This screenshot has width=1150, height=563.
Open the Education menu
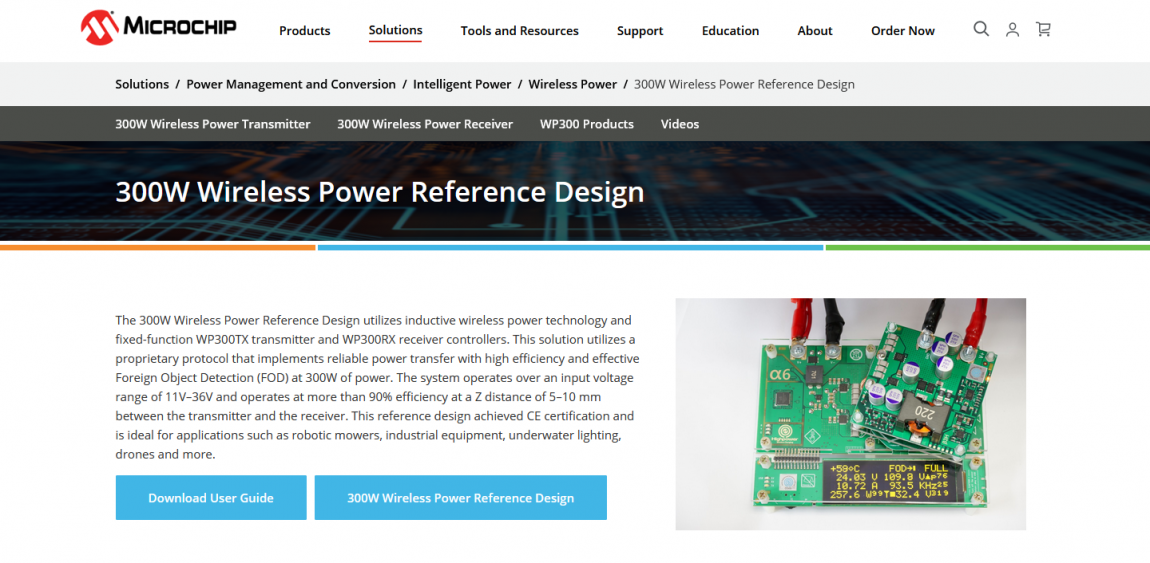click(730, 31)
